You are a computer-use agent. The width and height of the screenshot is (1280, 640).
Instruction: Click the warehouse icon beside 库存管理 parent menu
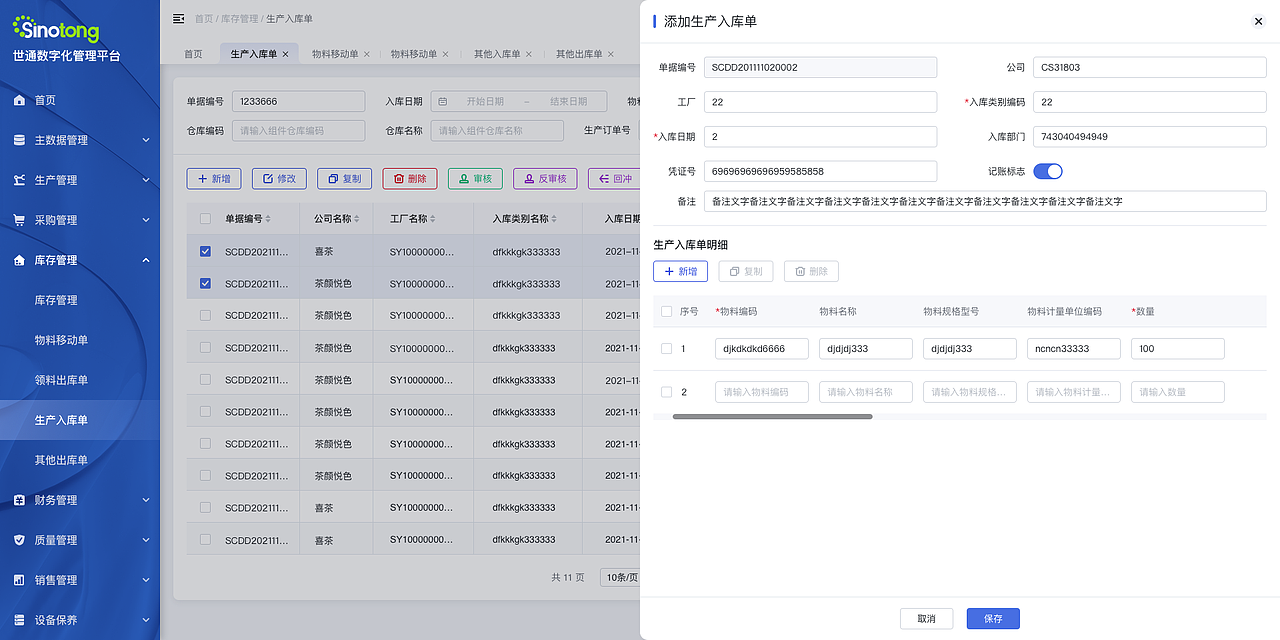19,260
